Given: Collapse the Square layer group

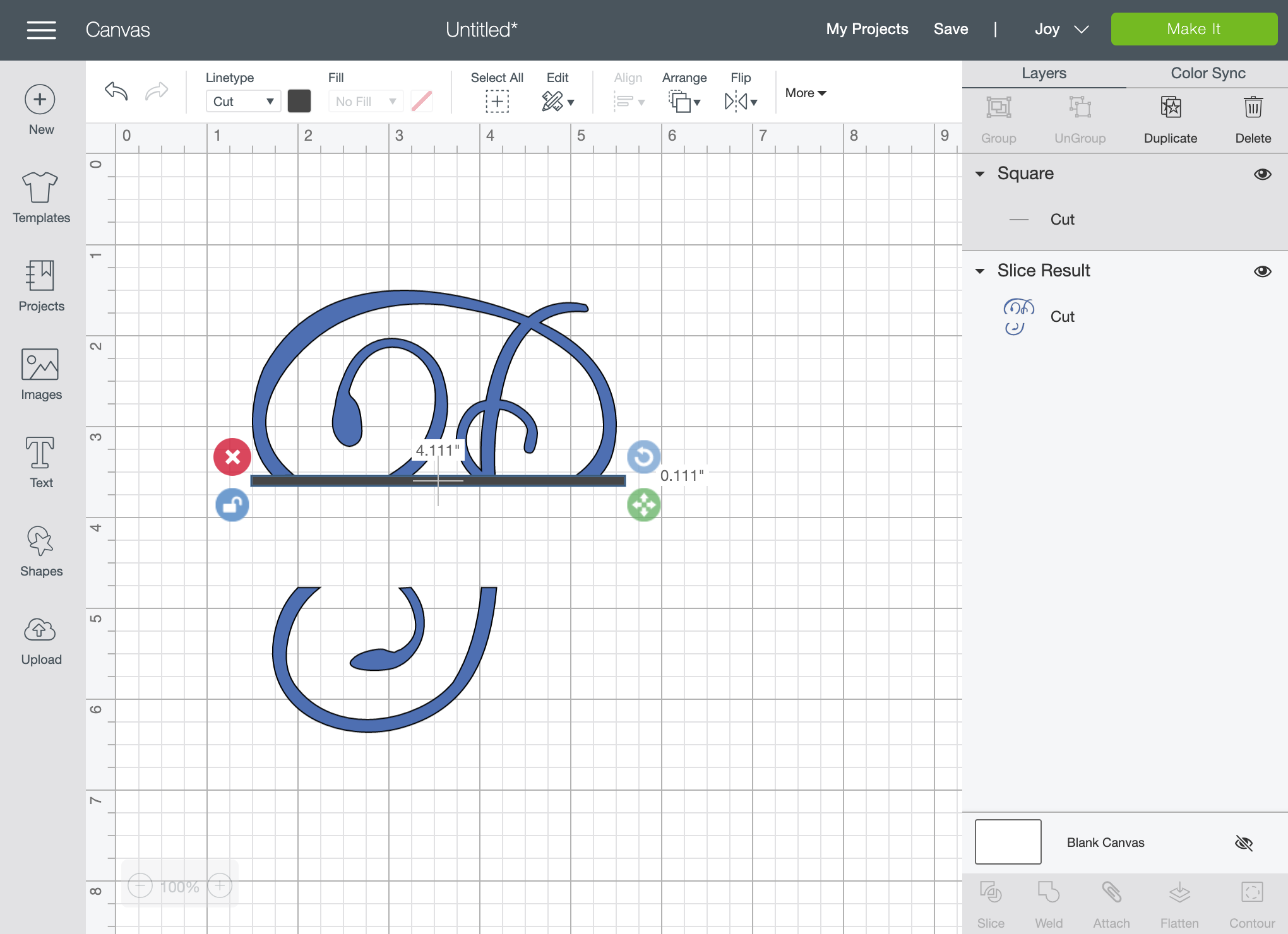Looking at the screenshot, I should [980, 174].
